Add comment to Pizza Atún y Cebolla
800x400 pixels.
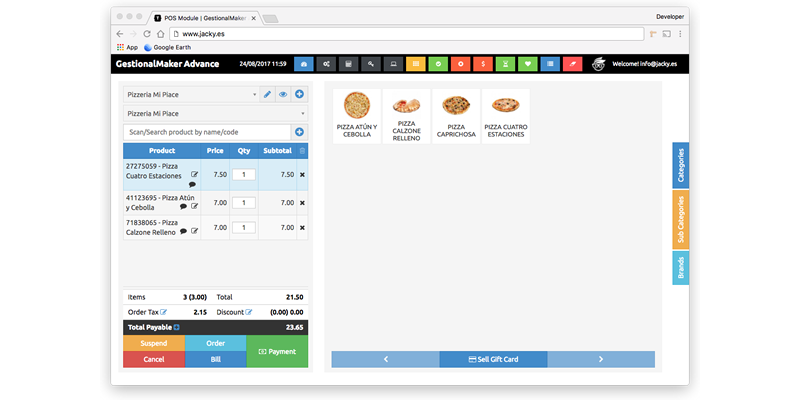183,207
